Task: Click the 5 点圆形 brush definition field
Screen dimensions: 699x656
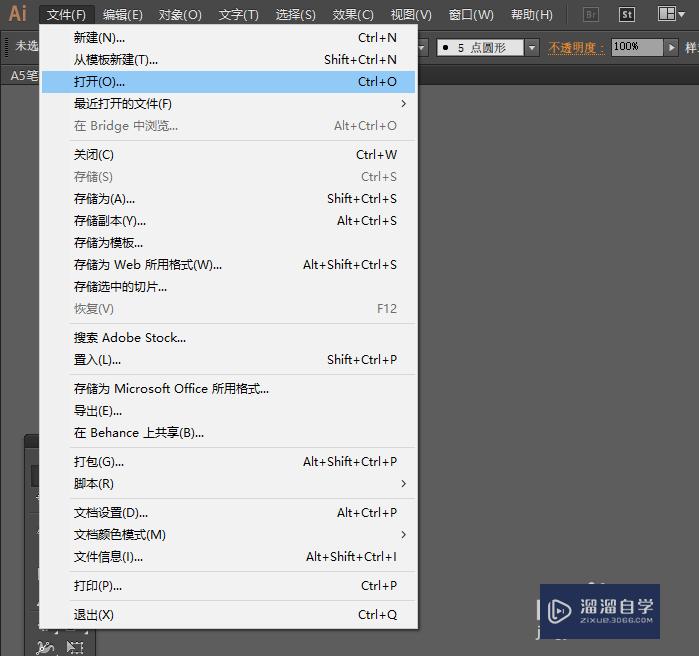Action: tap(480, 47)
